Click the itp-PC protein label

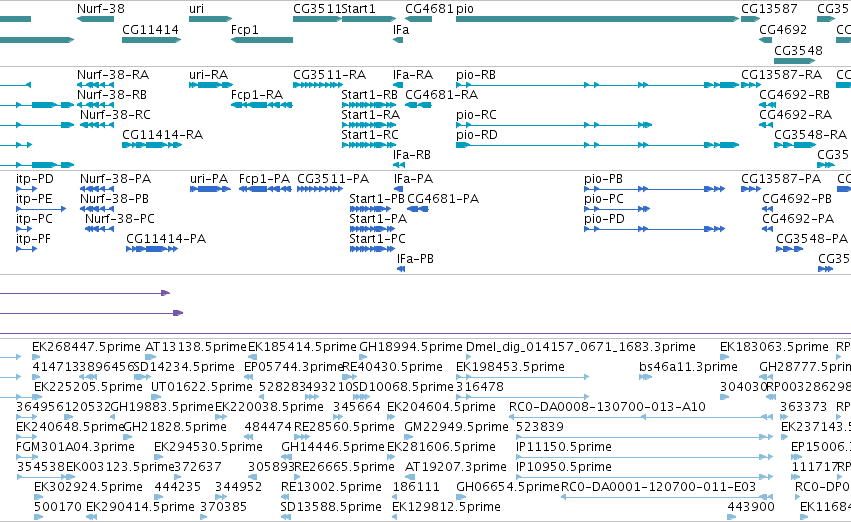(x=34, y=219)
